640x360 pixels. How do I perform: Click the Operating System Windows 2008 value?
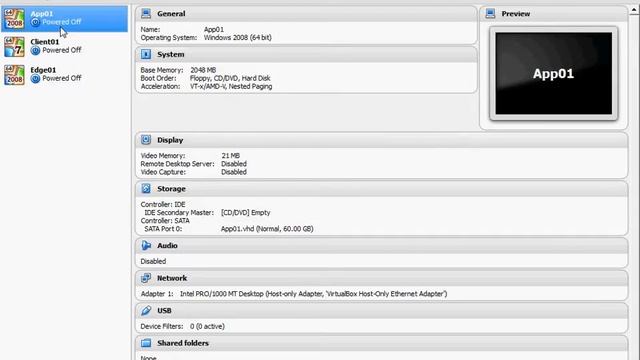tap(238, 38)
